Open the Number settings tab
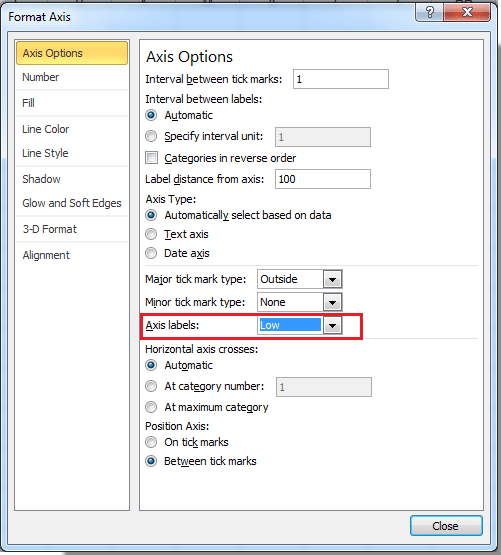 point(72,77)
